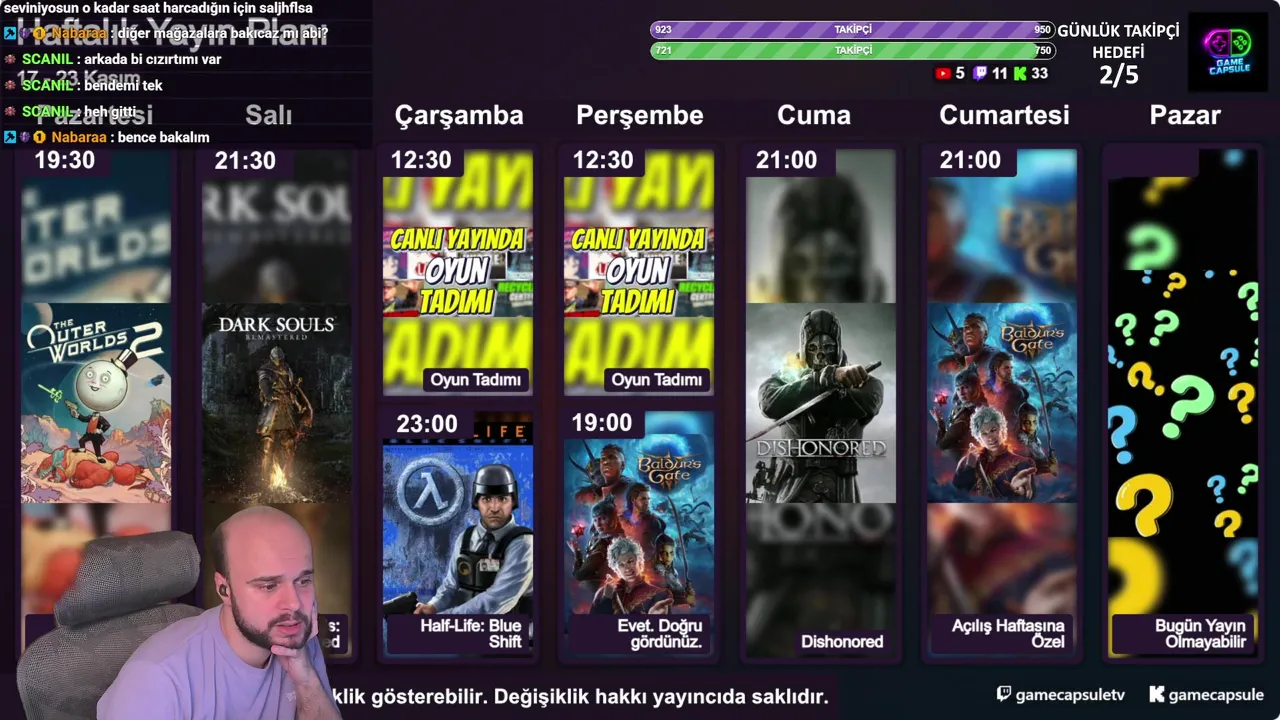This screenshot has height=720, width=1280.
Task: Select the Cumartesi day header
Action: pyautogui.click(x=1004, y=115)
